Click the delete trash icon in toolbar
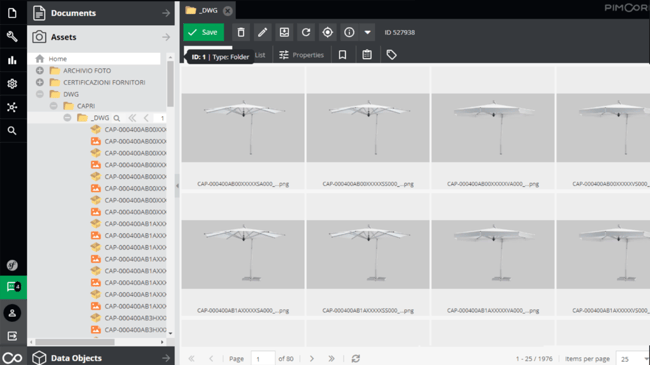 pyautogui.click(x=241, y=32)
